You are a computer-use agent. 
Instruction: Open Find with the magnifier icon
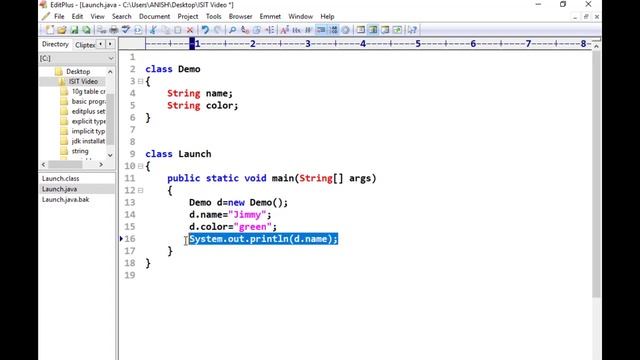click(232, 30)
